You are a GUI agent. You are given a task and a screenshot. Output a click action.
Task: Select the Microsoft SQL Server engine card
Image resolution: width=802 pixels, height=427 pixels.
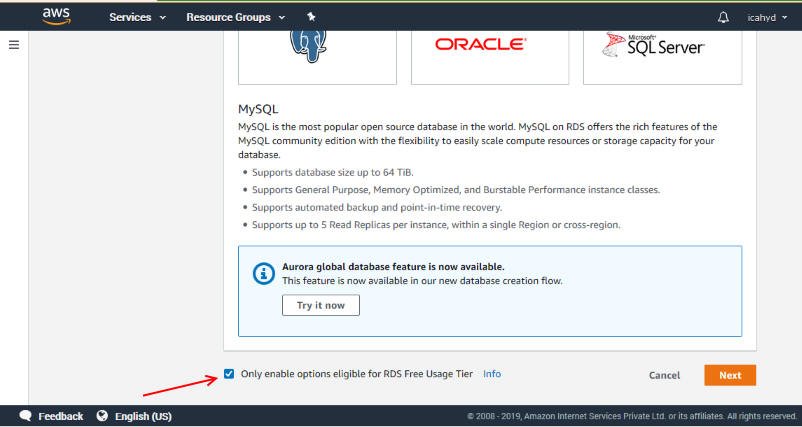(662, 57)
